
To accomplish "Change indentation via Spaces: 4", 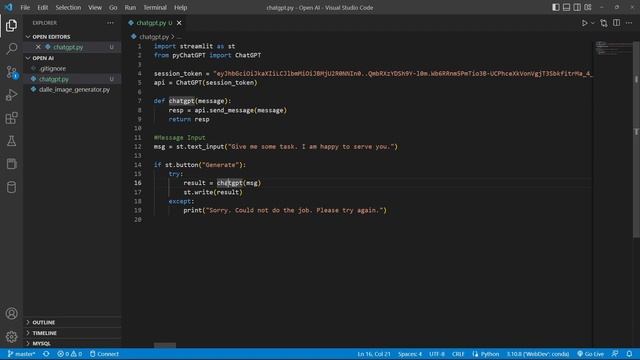I will 410,354.
